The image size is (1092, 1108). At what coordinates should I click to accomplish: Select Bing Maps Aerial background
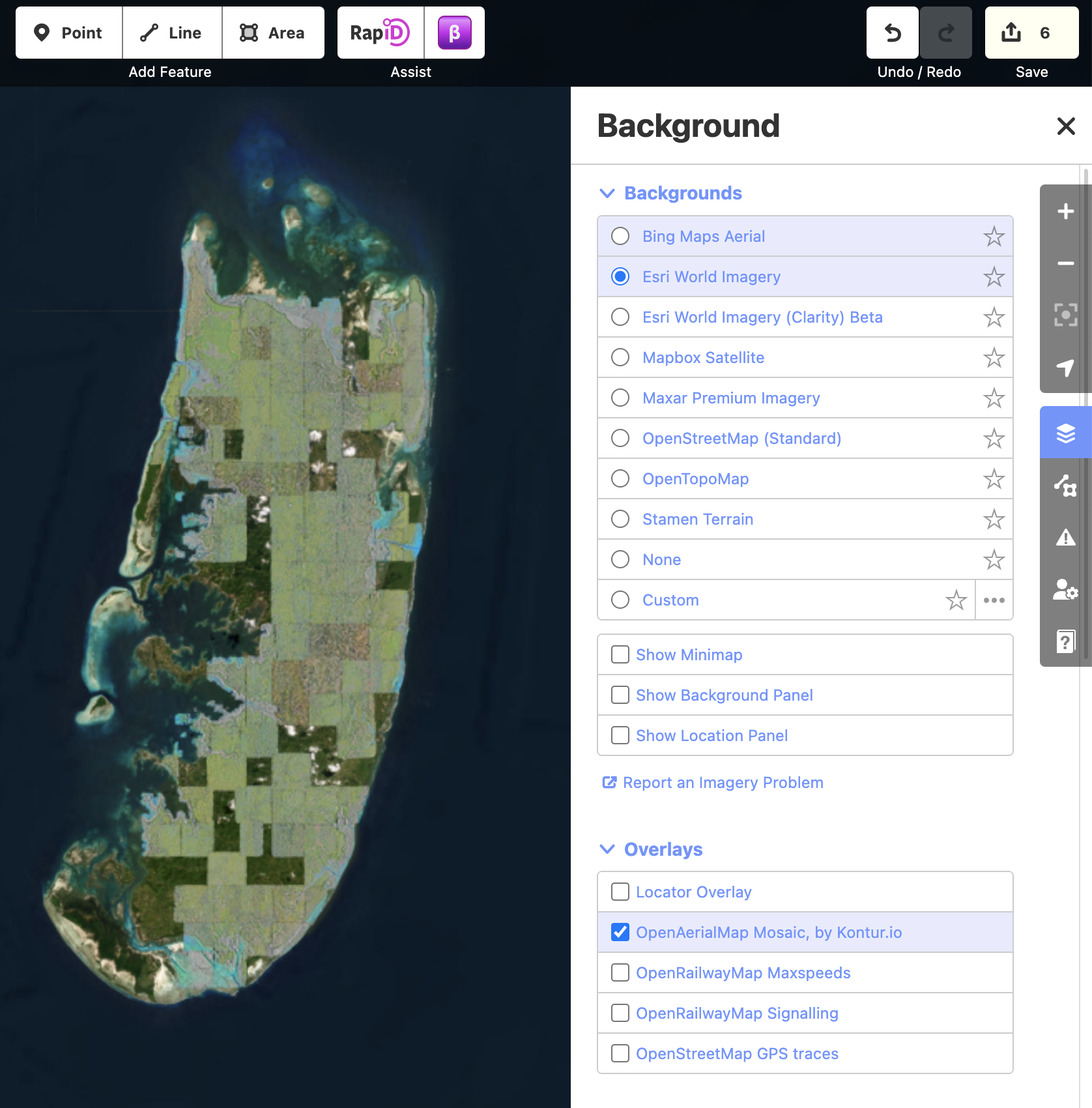click(x=805, y=236)
